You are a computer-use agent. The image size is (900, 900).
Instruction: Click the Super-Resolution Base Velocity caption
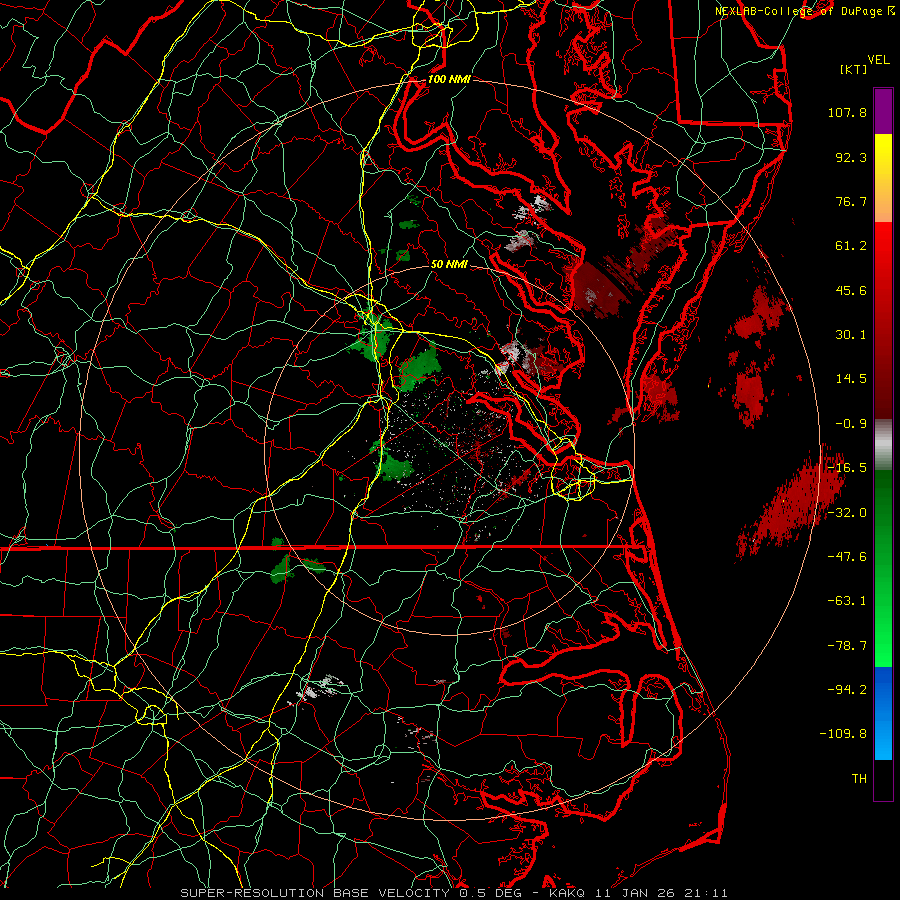(x=315, y=893)
